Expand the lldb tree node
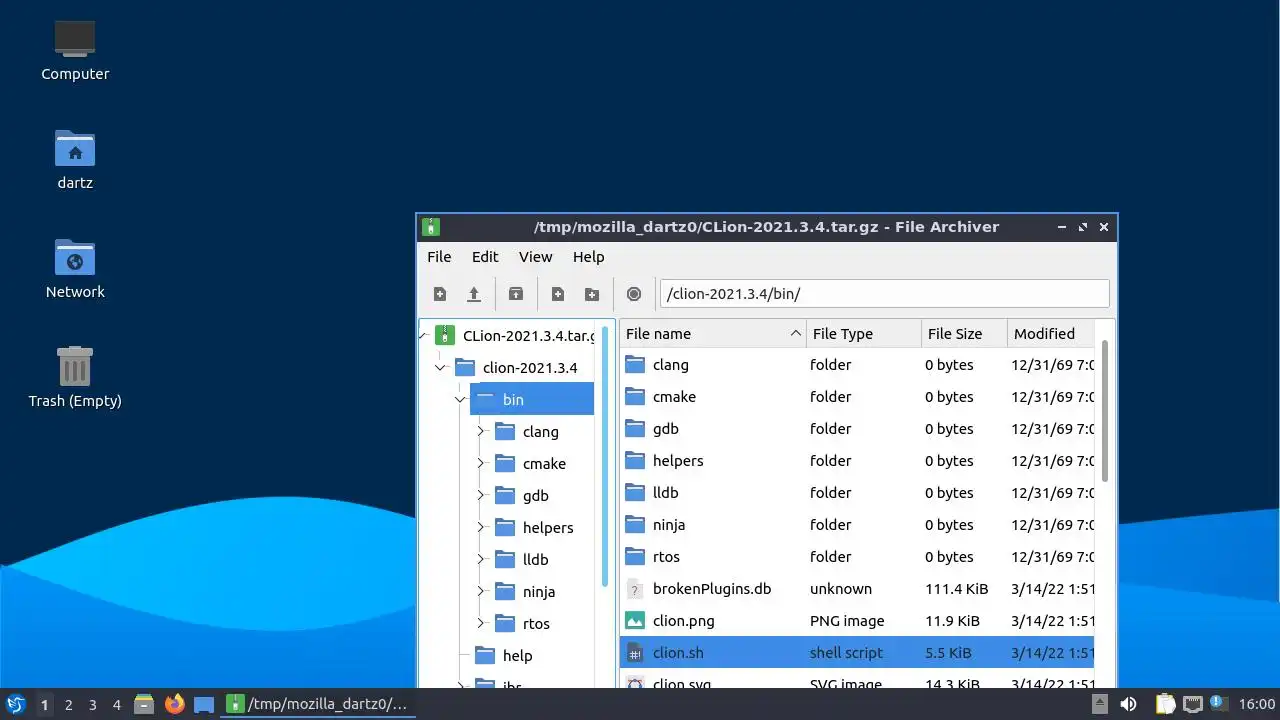 point(480,560)
